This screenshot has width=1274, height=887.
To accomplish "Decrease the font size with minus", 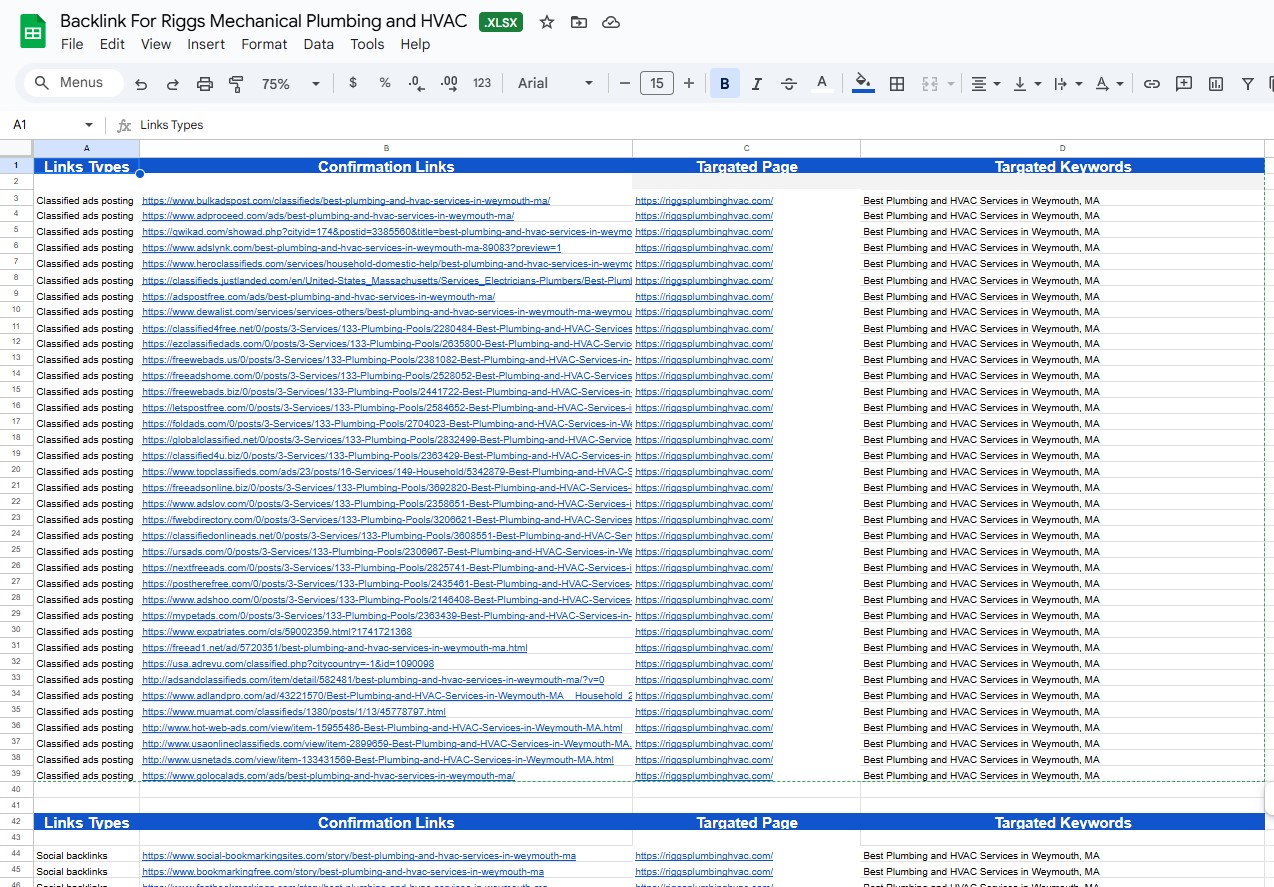I will [625, 84].
